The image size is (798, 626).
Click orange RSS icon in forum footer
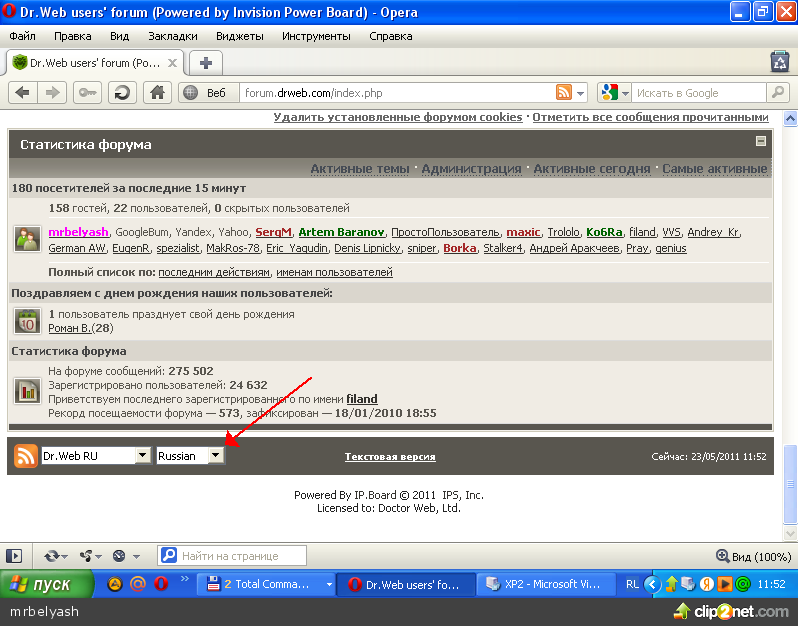(26, 456)
